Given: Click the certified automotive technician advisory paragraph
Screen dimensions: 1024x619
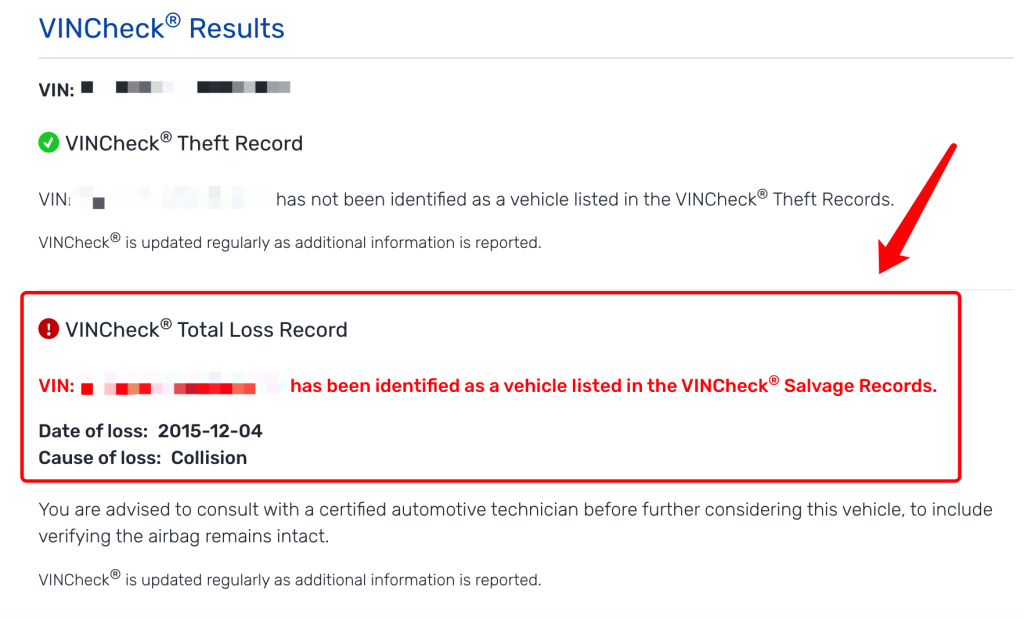Looking at the screenshot, I should [515, 522].
